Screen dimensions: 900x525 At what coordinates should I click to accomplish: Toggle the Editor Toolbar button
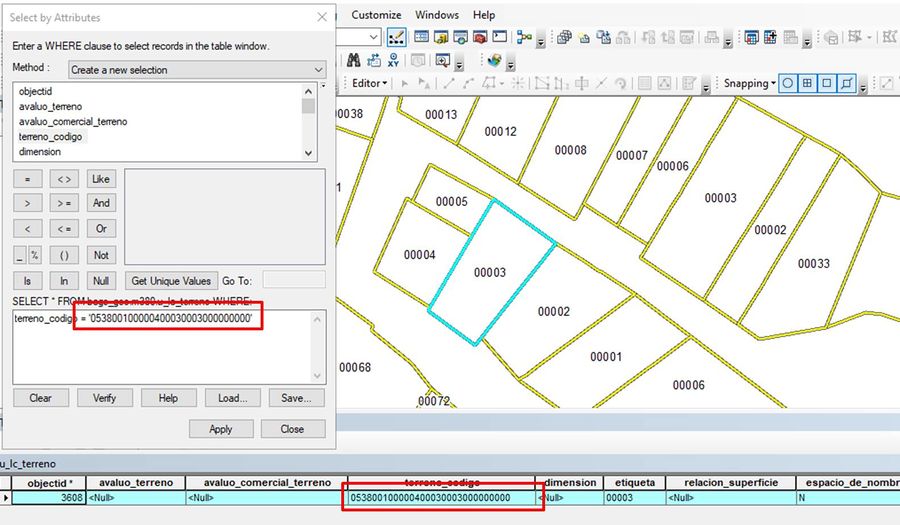click(x=396, y=37)
